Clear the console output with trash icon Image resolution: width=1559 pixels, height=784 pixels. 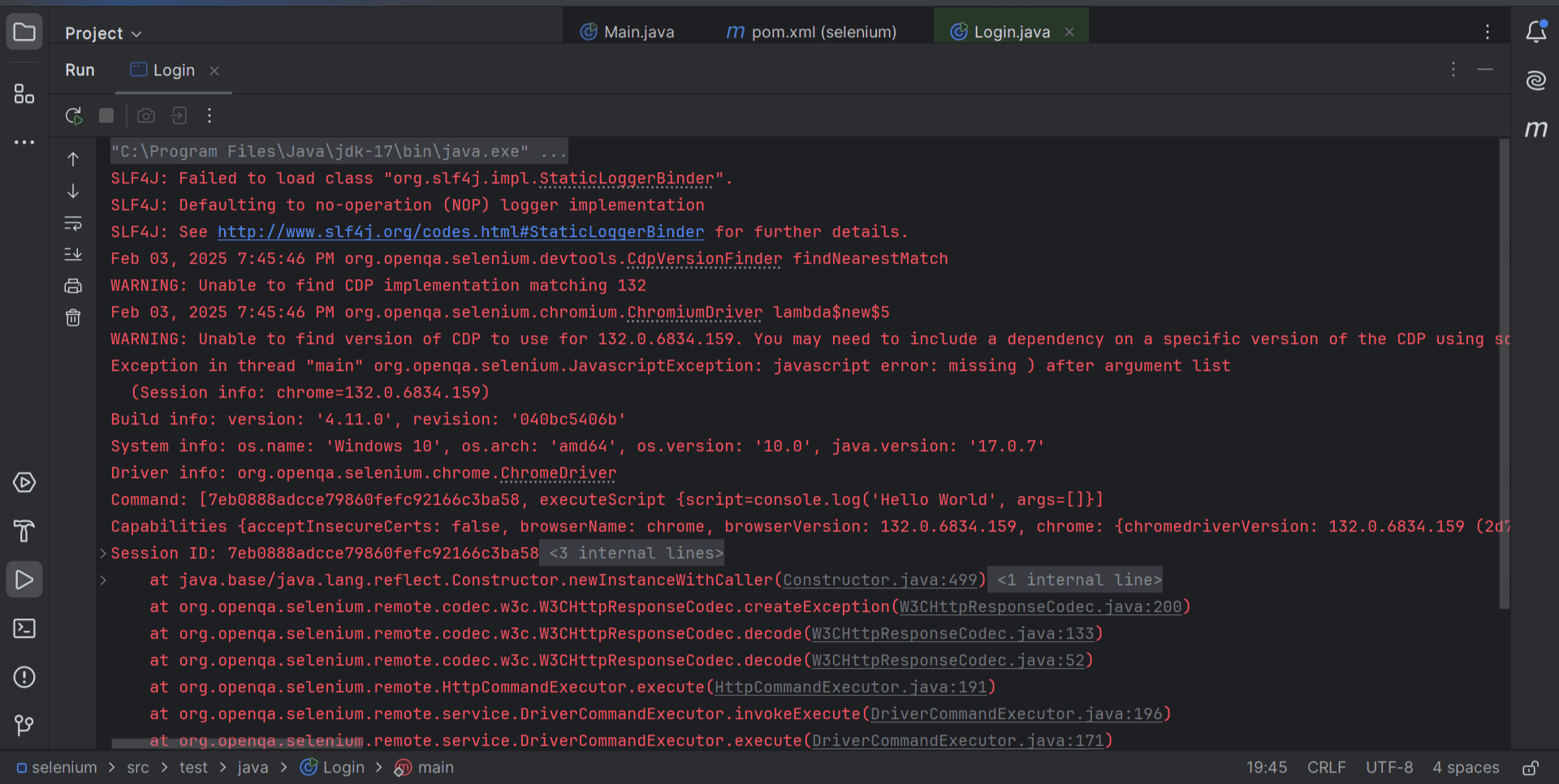click(73, 317)
